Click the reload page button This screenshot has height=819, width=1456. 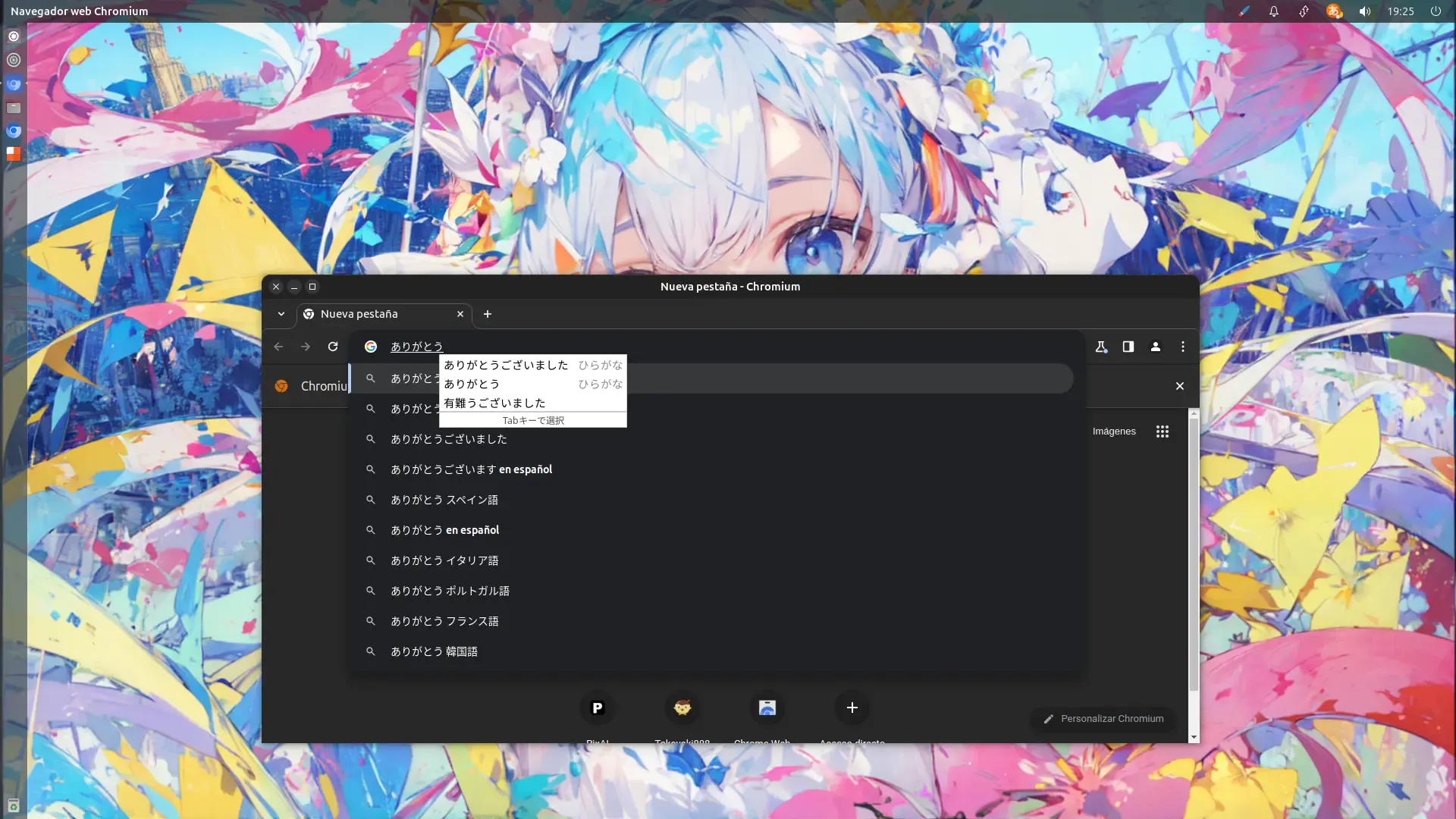[x=332, y=347]
